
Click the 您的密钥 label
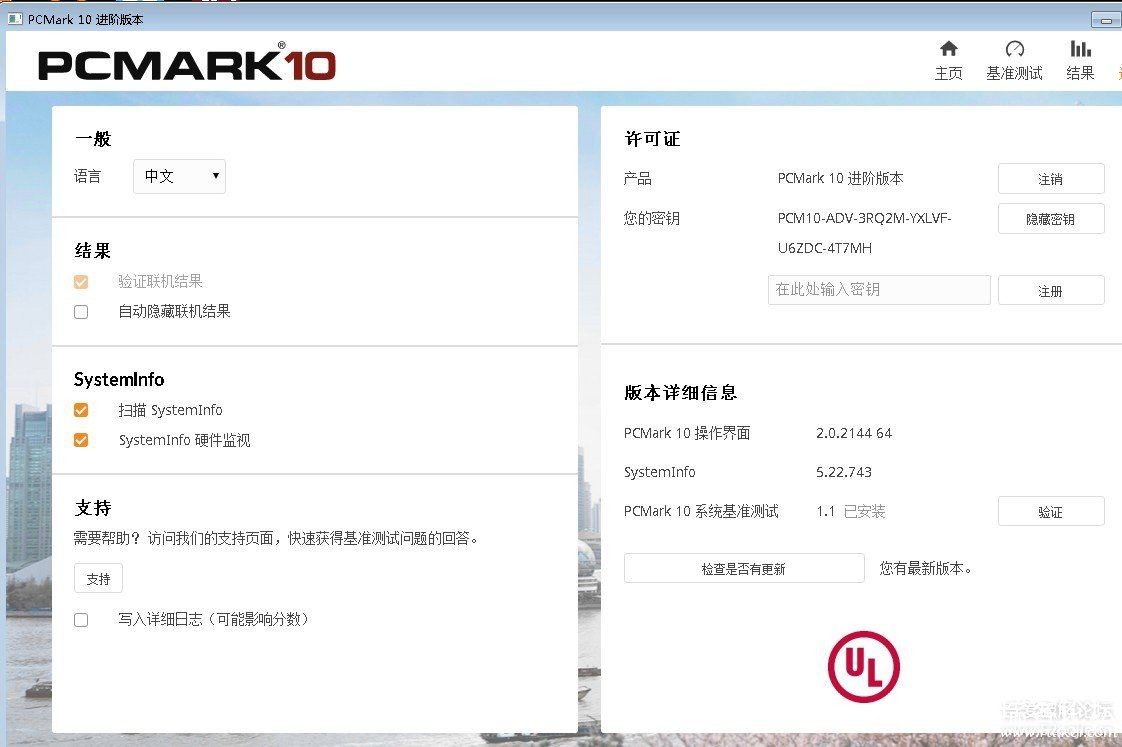[x=651, y=218]
